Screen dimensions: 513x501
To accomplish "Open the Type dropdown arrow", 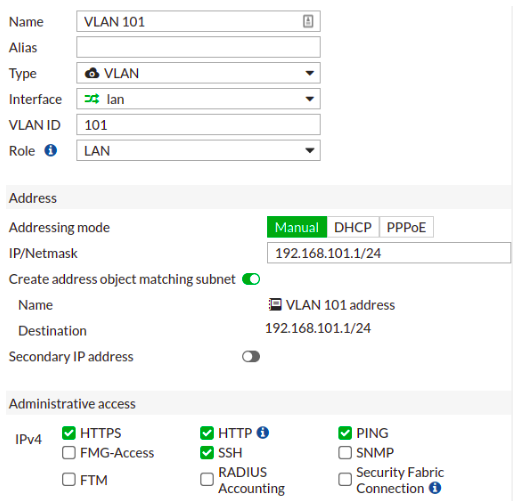I will click(x=310, y=73).
